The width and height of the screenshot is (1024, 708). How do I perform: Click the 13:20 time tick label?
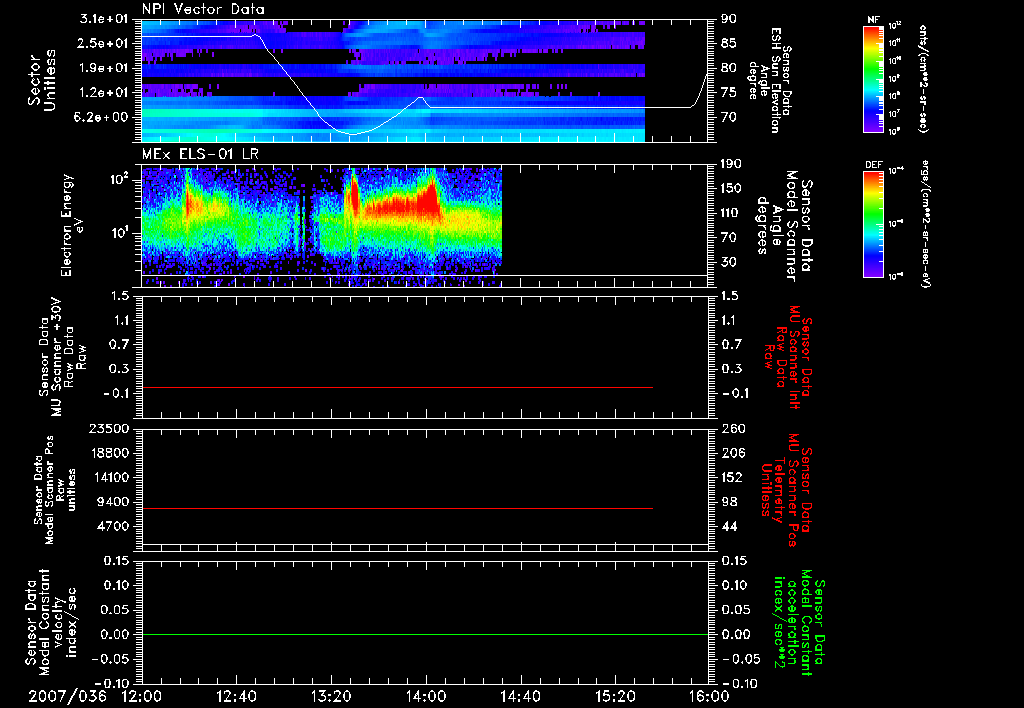click(331, 696)
